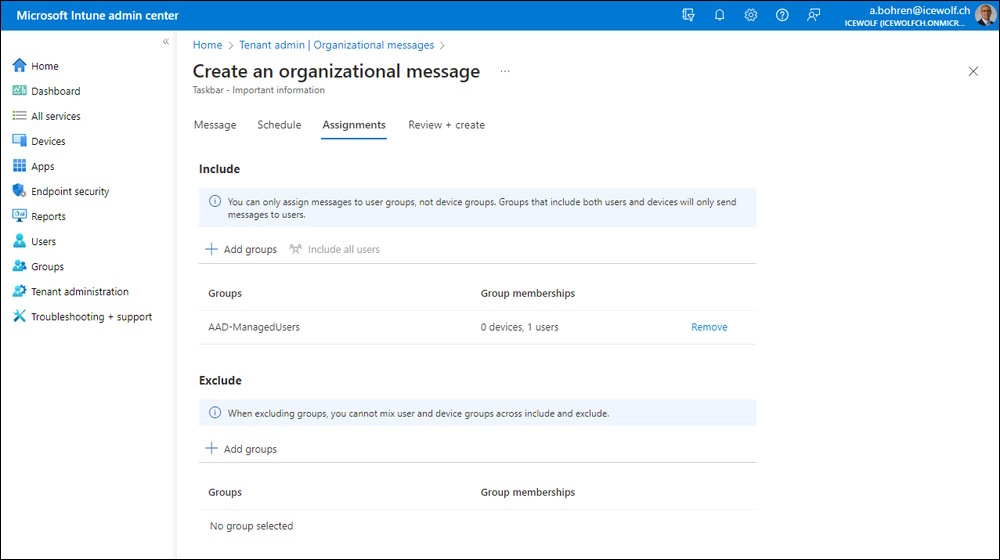Click the Troubleshooting + support tools icon
This screenshot has width=1000, height=560.
(x=20, y=316)
